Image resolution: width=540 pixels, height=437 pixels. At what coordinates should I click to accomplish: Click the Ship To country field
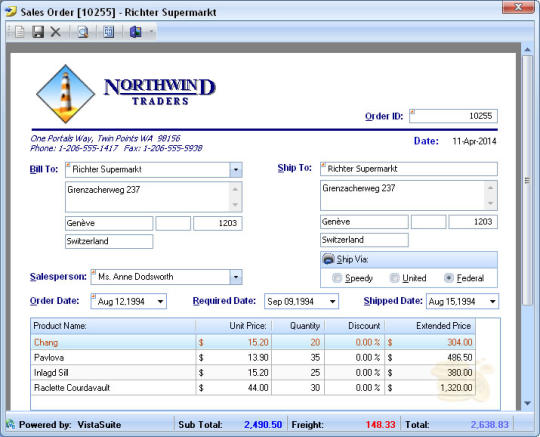(x=364, y=240)
